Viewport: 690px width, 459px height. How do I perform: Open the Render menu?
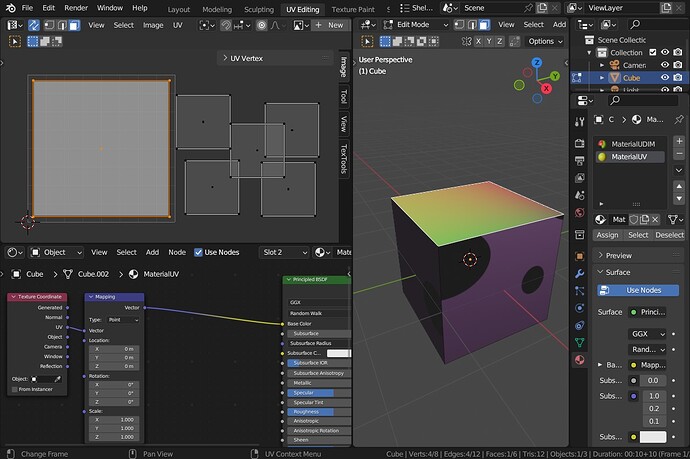coord(76,8)
